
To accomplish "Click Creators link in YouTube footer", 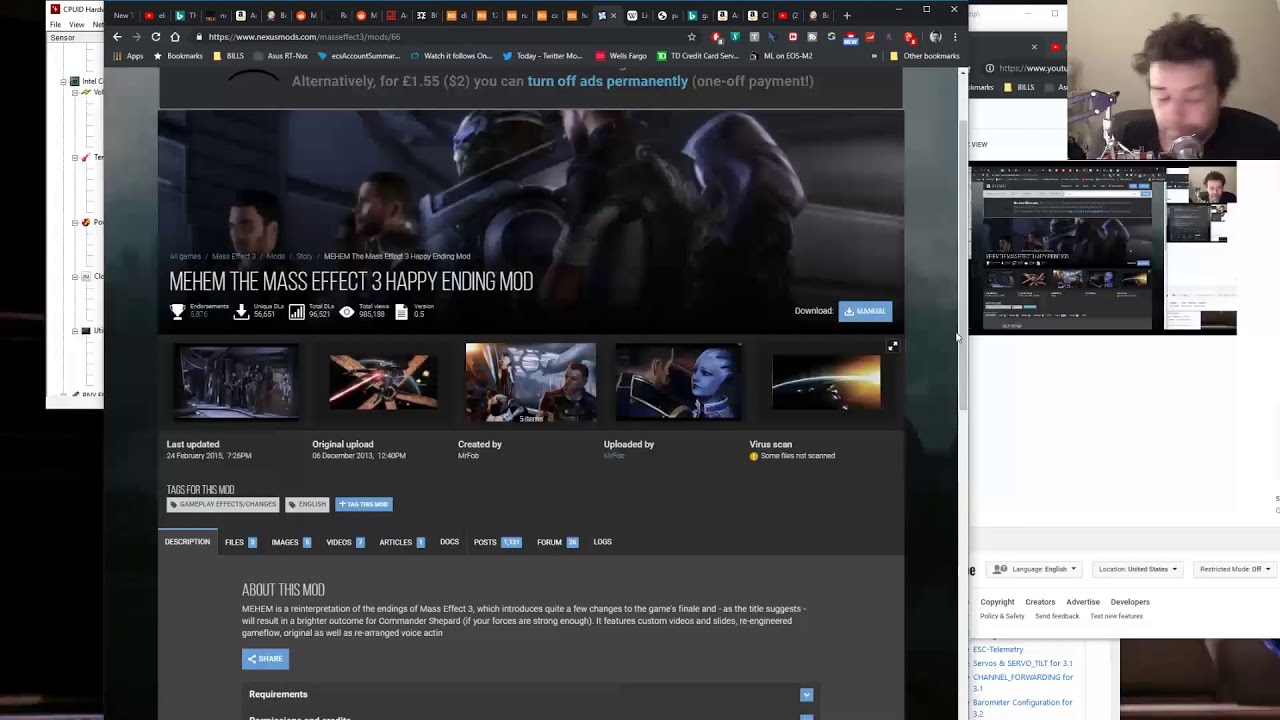I will click(x=1040, y=602).
